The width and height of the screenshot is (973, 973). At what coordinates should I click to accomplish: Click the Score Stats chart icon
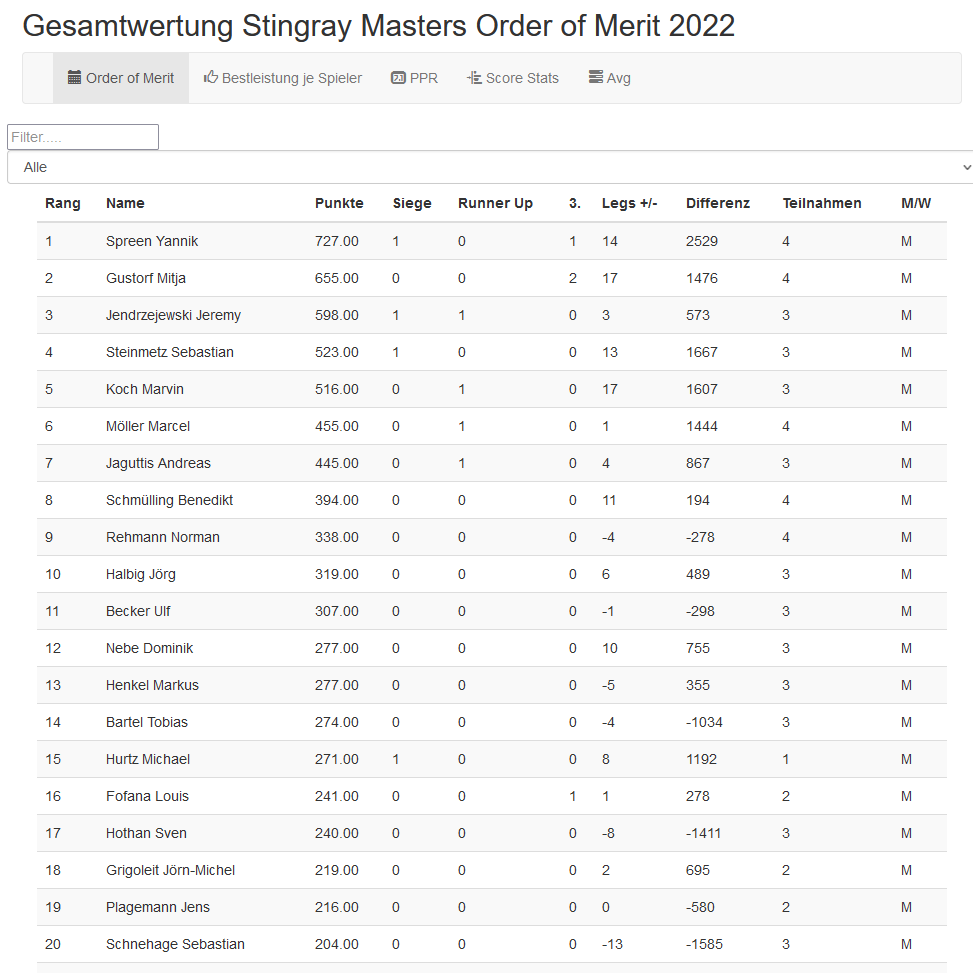click(474, 78)
